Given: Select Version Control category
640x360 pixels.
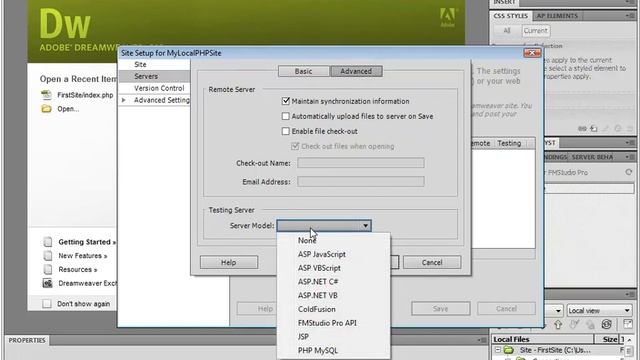Looking at the screenshot, I should pyautogui.click(x=159, y=88).
